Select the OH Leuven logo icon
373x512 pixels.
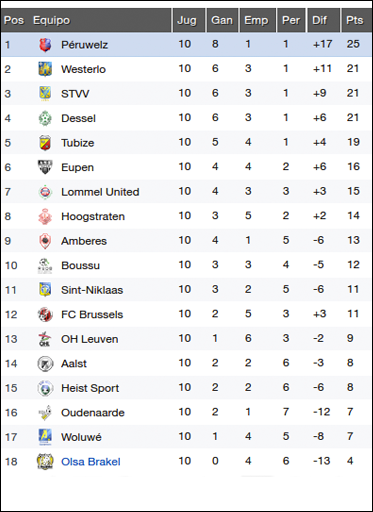point(45,339)
